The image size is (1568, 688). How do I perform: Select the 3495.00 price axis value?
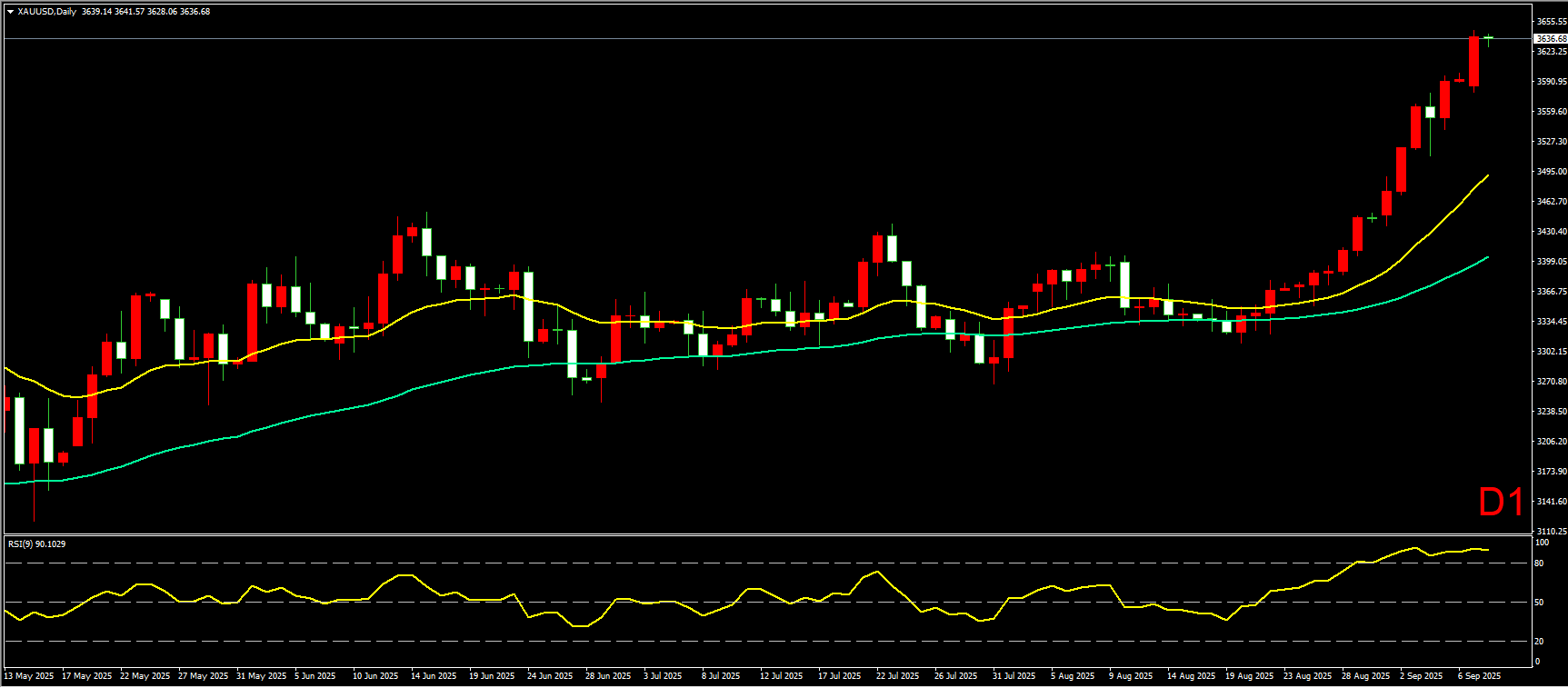1551,171
